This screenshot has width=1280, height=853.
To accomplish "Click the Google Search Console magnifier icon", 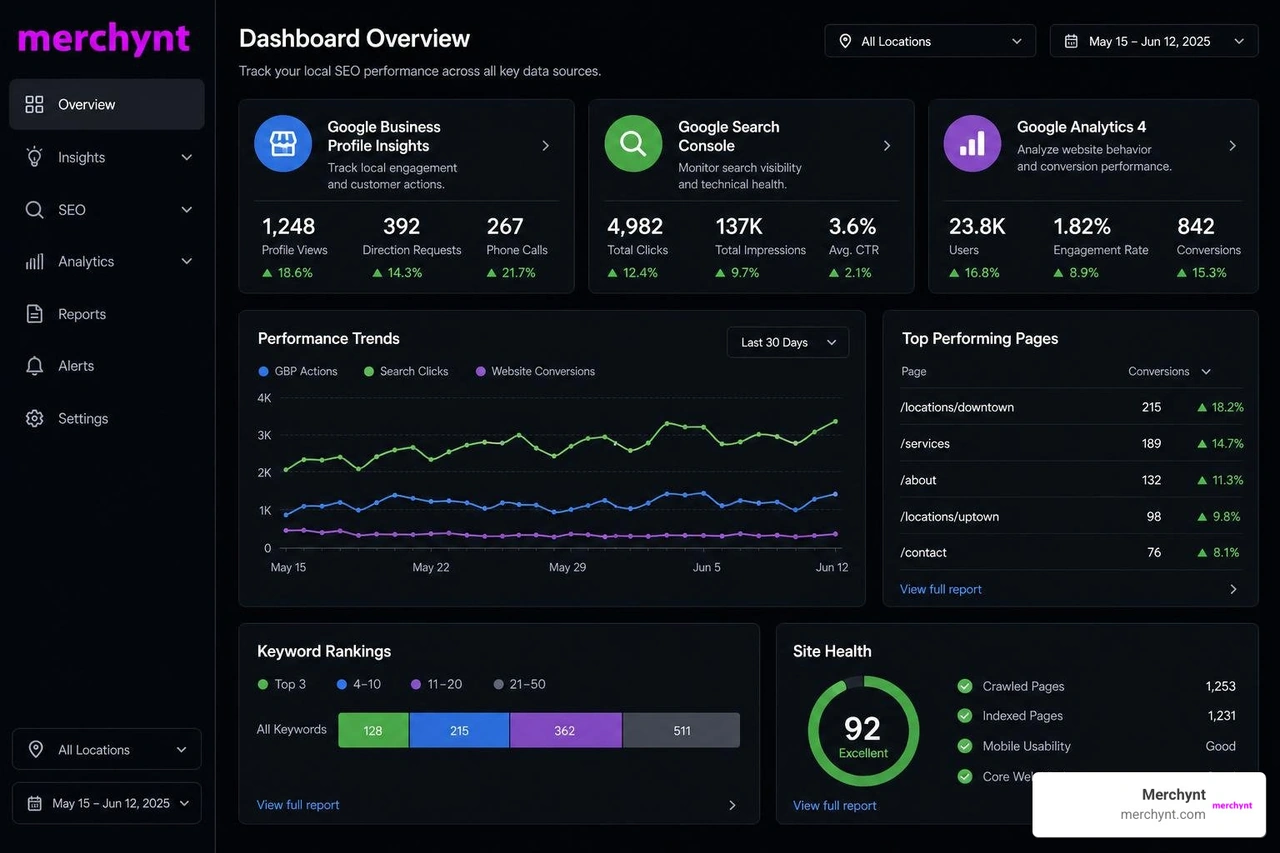I will (633, 144).
